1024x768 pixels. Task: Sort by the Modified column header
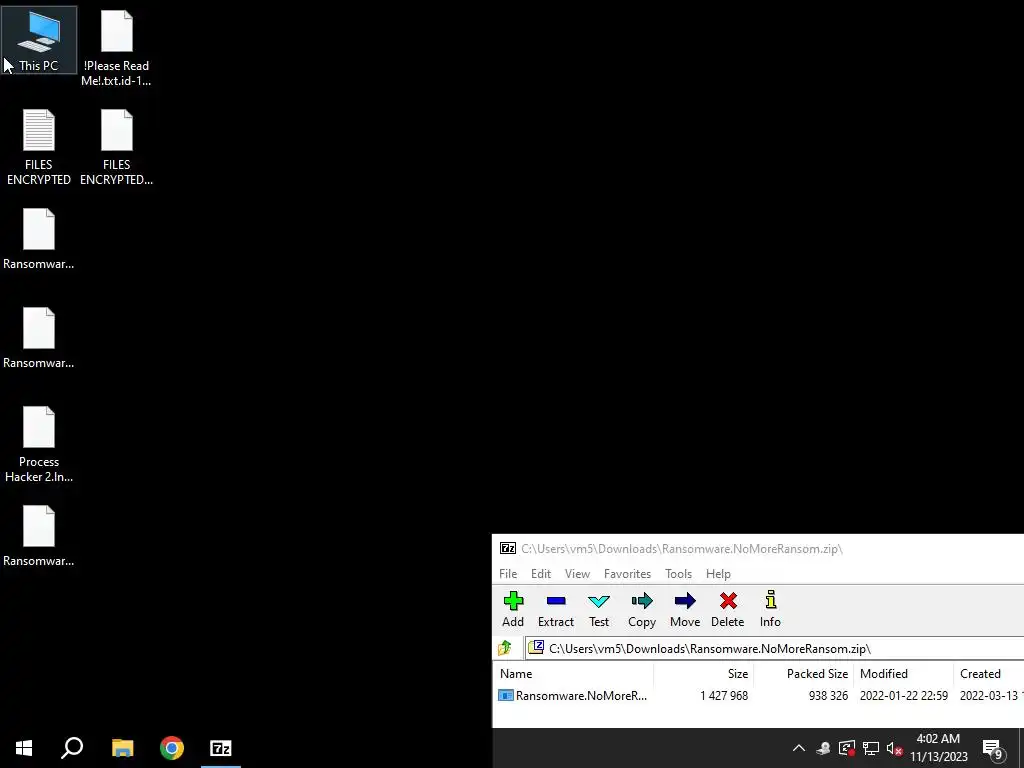903,673
